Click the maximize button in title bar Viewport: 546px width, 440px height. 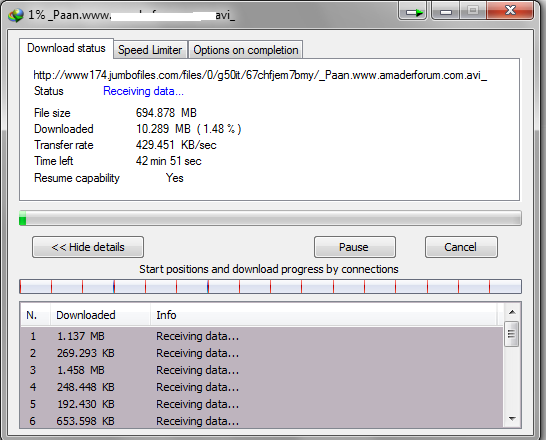(x=473, y=11)
